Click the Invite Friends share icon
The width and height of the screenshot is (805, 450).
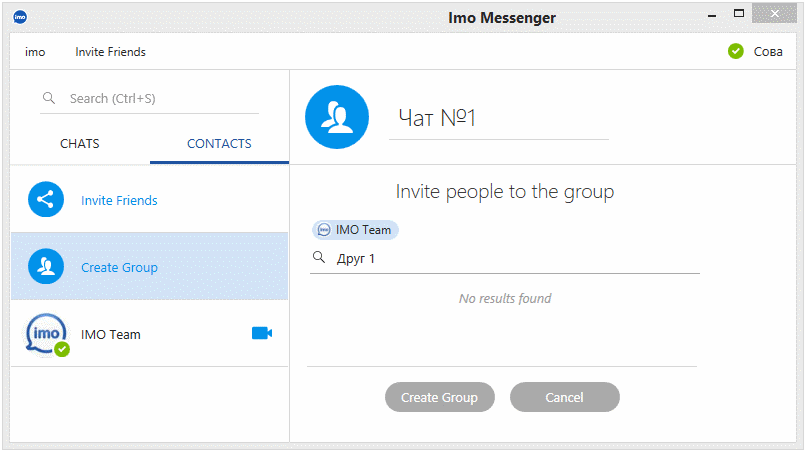(46, 200)
